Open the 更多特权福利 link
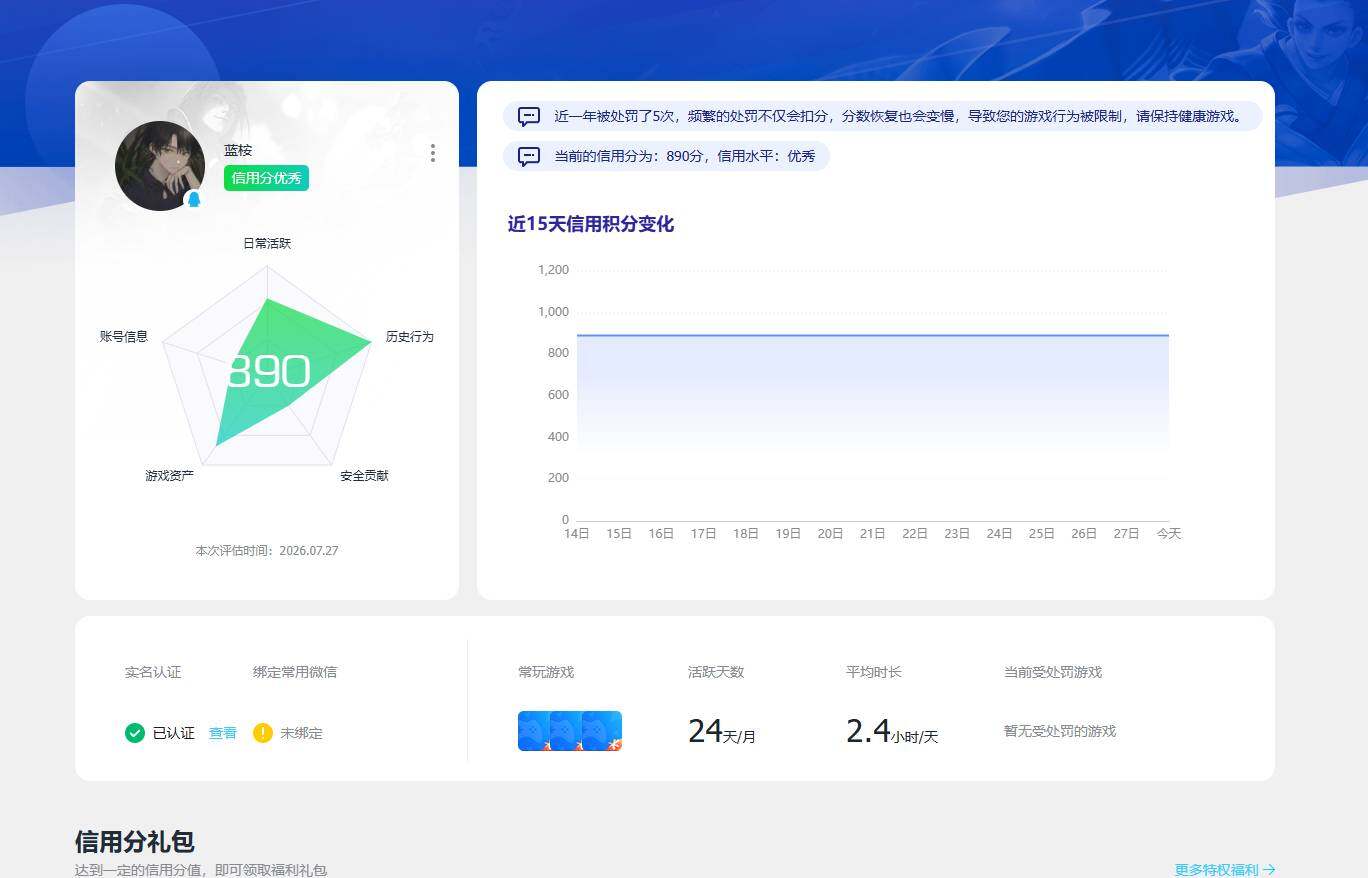 [1225, 870]
